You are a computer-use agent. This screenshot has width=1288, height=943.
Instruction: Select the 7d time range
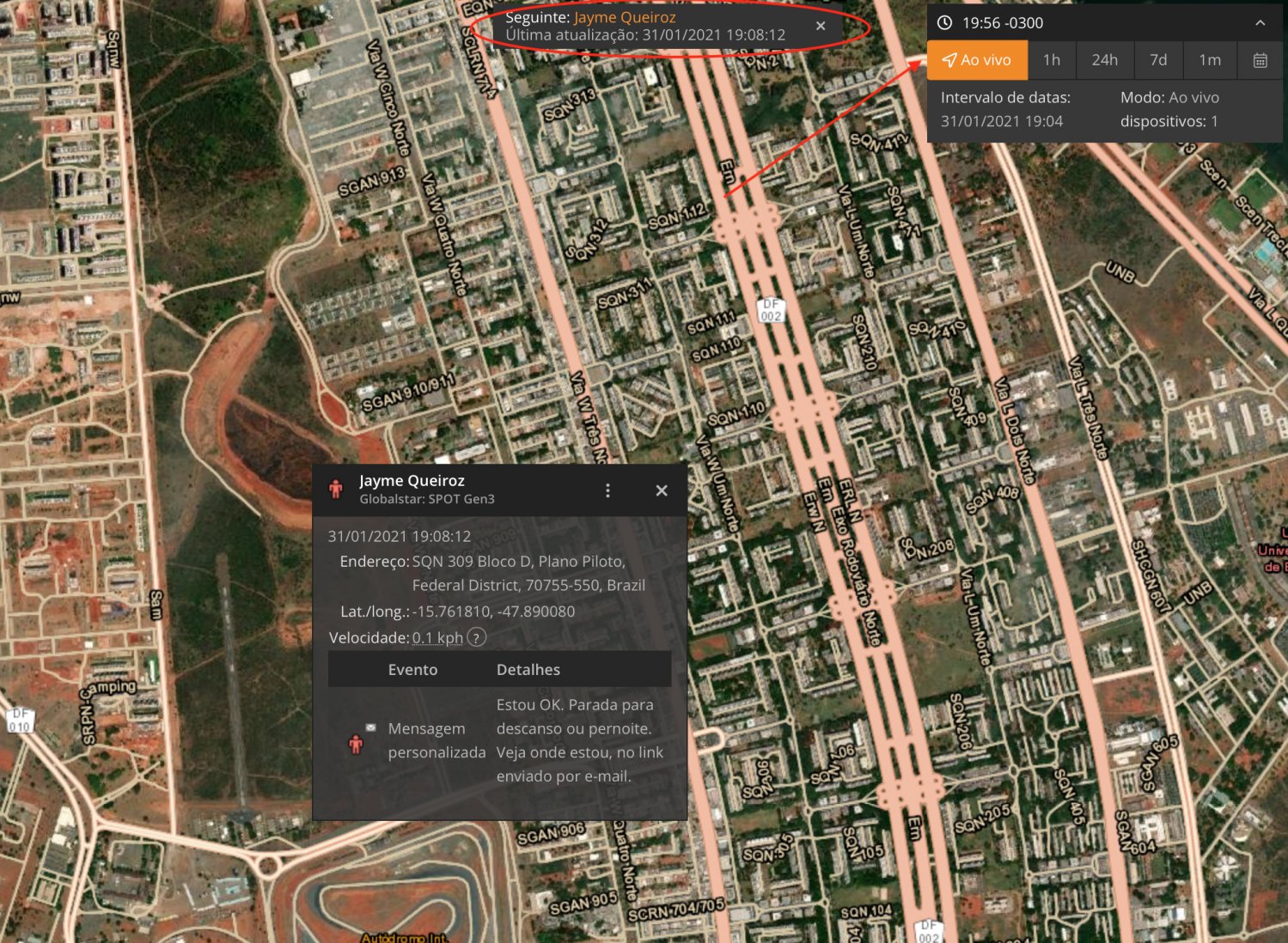[1158, 60]
